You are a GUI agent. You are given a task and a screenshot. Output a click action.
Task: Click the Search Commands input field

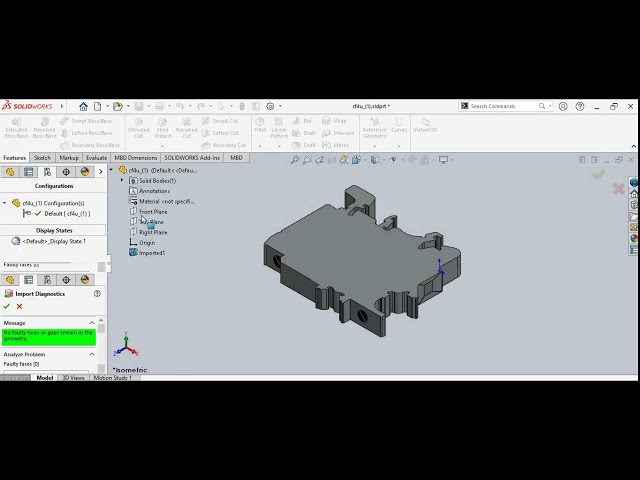(503, 106)
